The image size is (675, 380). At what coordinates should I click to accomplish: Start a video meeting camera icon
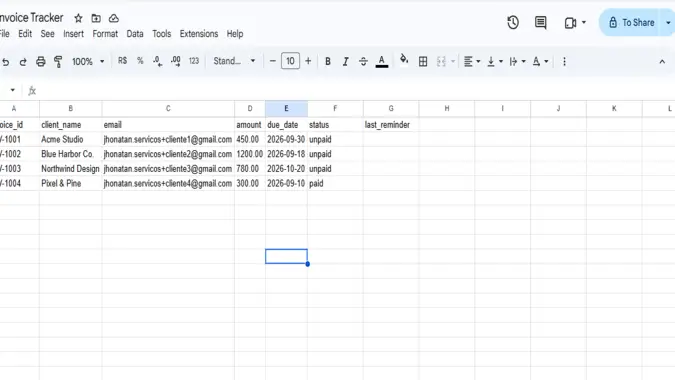pyautogui.click(x=570, y=22)
